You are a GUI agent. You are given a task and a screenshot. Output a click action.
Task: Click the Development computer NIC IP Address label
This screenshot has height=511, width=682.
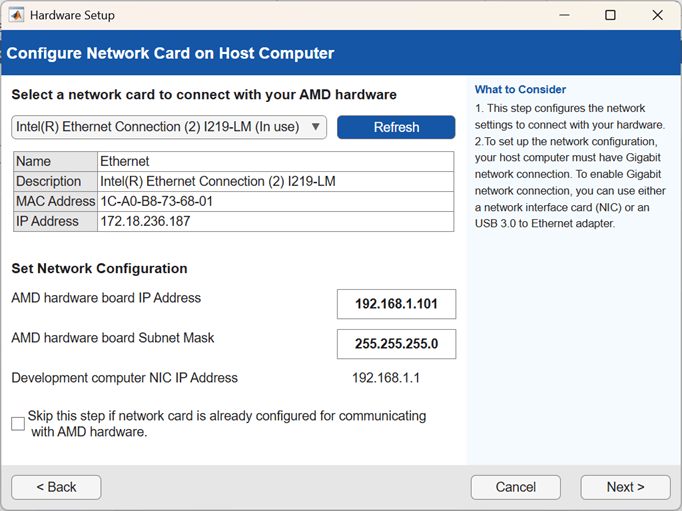pos(124,378)
